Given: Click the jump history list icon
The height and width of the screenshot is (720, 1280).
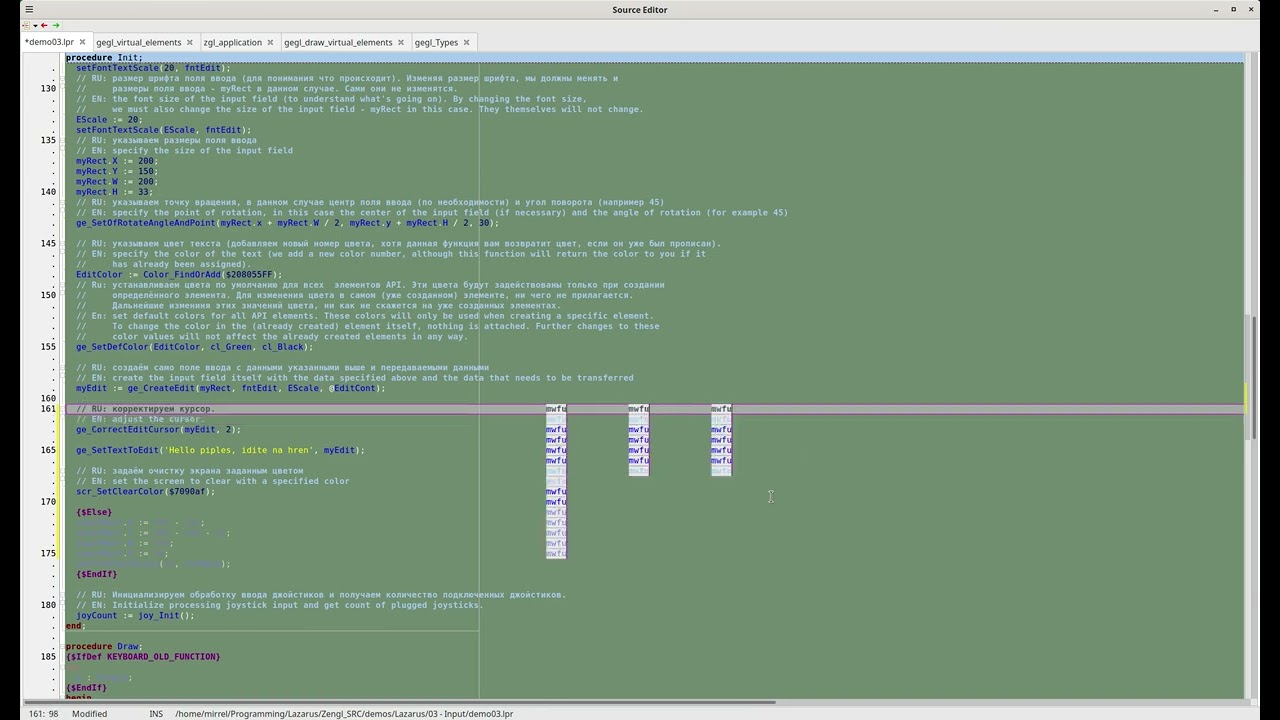Looking at the screenshot, I should pos(25,25).
